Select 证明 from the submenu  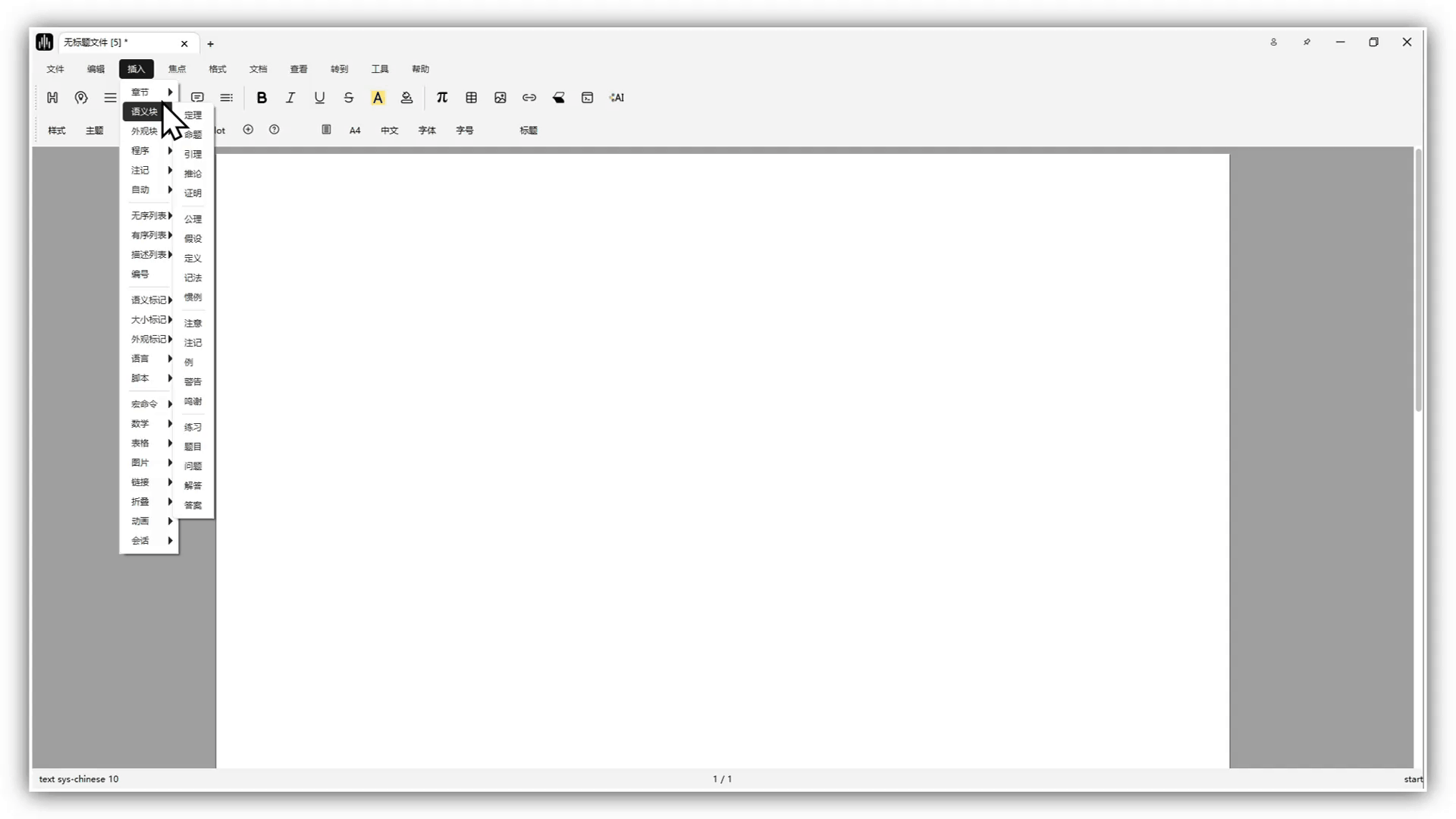pos(193,193)
